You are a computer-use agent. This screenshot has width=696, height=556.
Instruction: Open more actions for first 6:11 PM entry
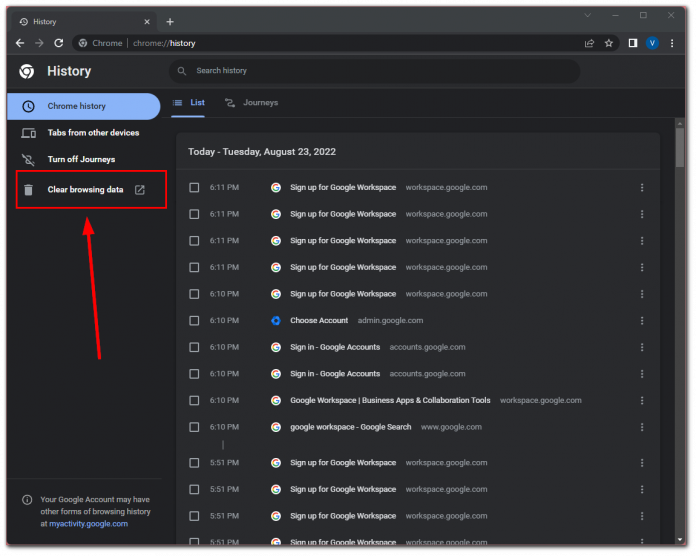click(x=642, y=187)
